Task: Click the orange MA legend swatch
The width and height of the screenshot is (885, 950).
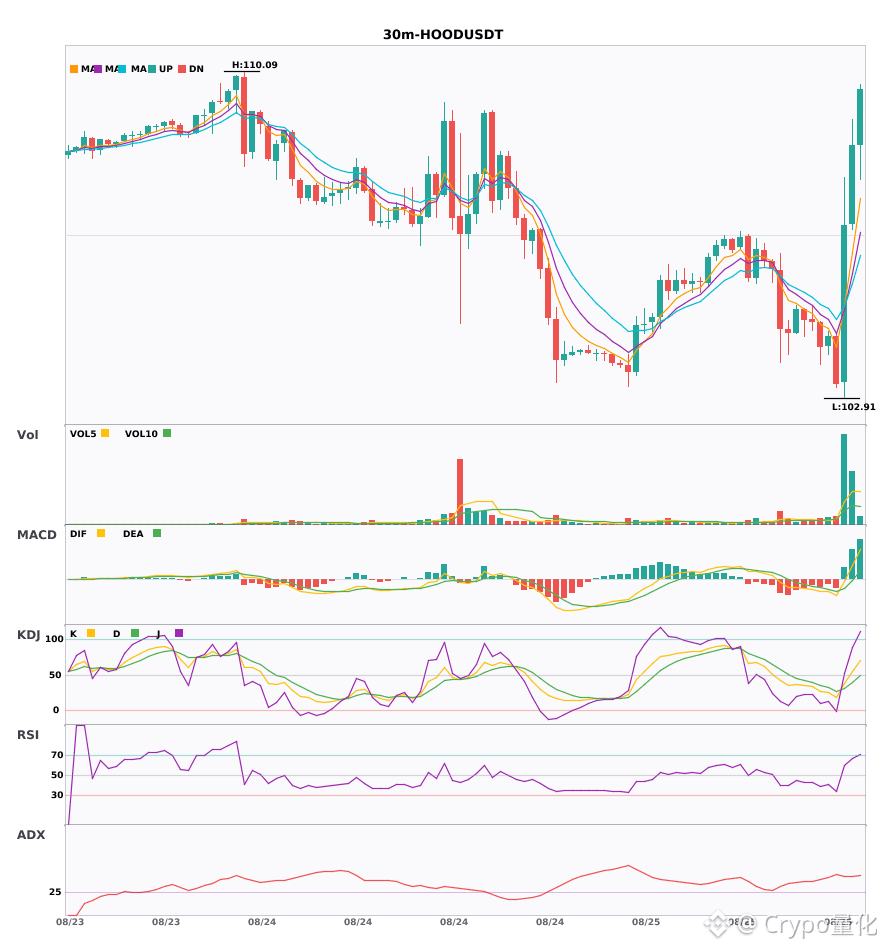Action: click(x=74, y=69)
